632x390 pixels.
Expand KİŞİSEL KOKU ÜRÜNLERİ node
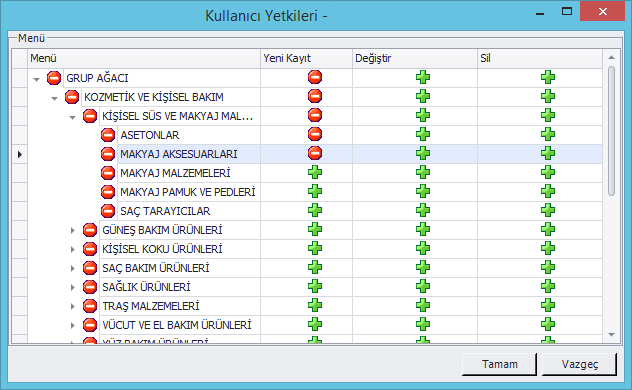(73, 249)
